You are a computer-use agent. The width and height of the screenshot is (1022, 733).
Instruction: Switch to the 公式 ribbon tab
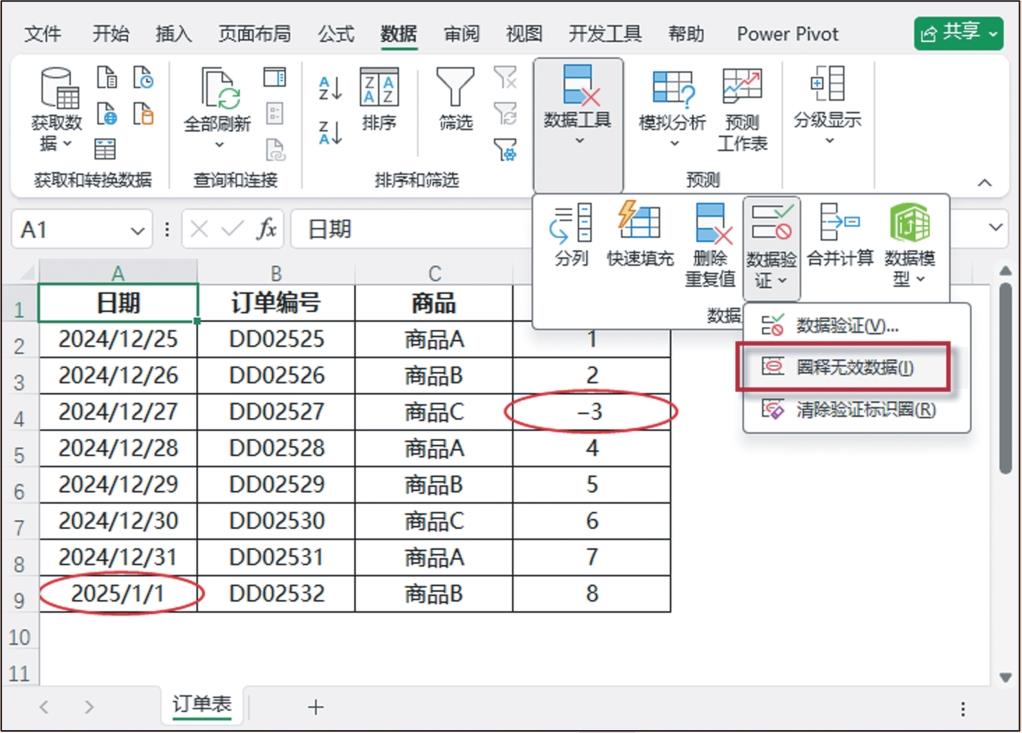tap(336, 34)
